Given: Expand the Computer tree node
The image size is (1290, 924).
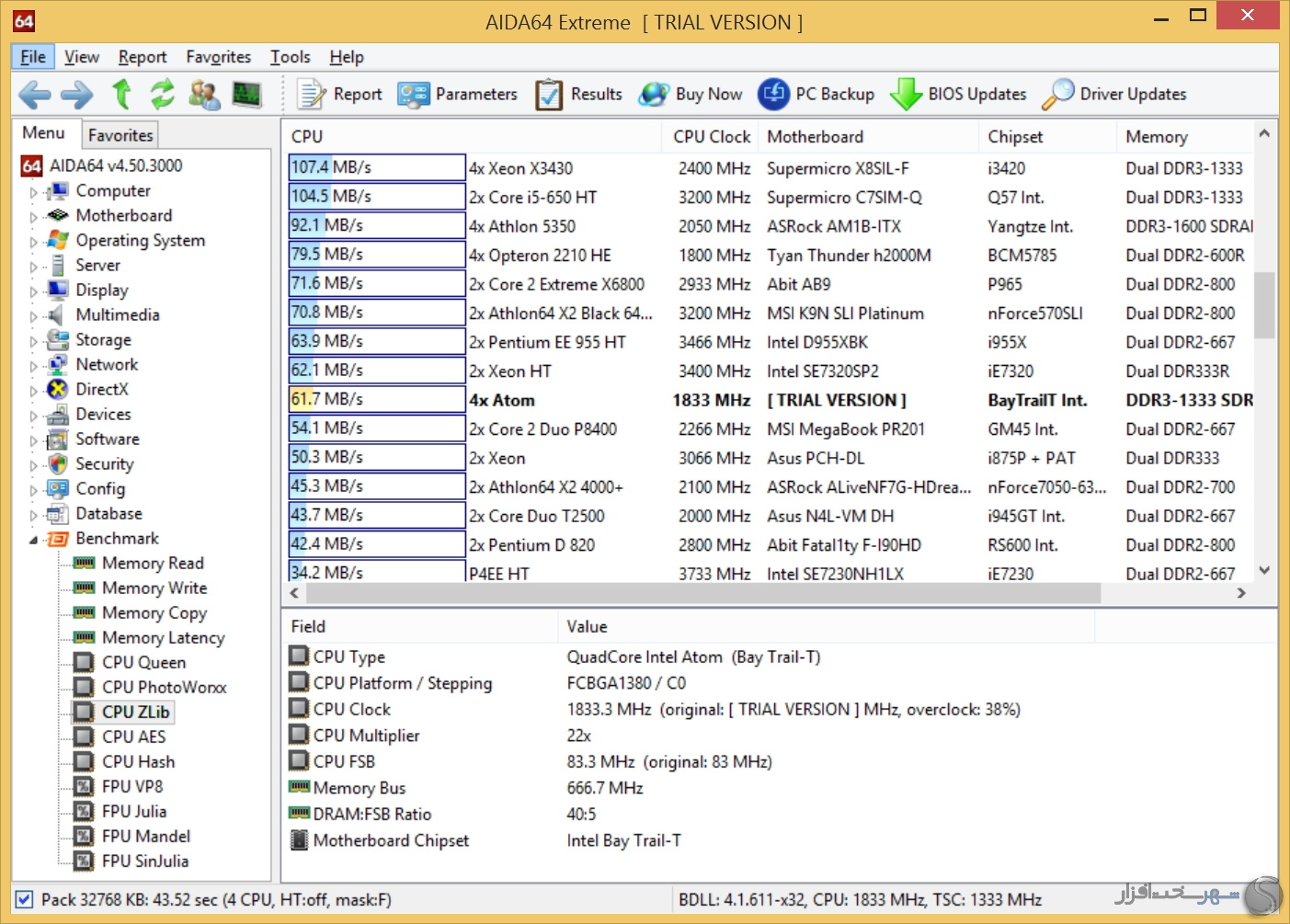Looking at the screenshot, I should coord(34,192).
